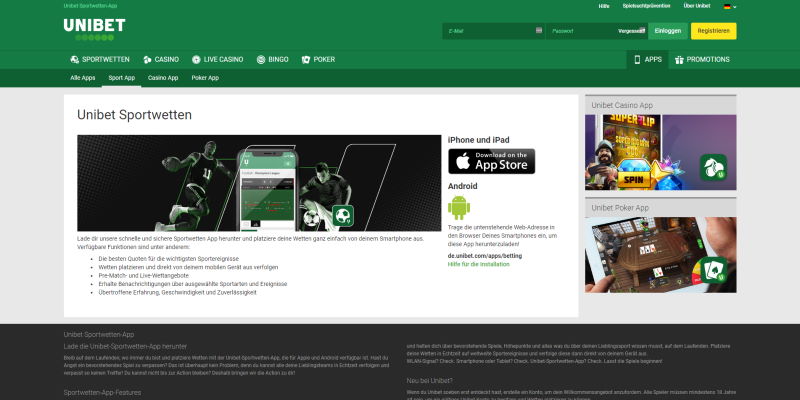Click the Sportwetten-App-Features footer heading
Viewport: 800px width, 400px height.
pos(102,392)
